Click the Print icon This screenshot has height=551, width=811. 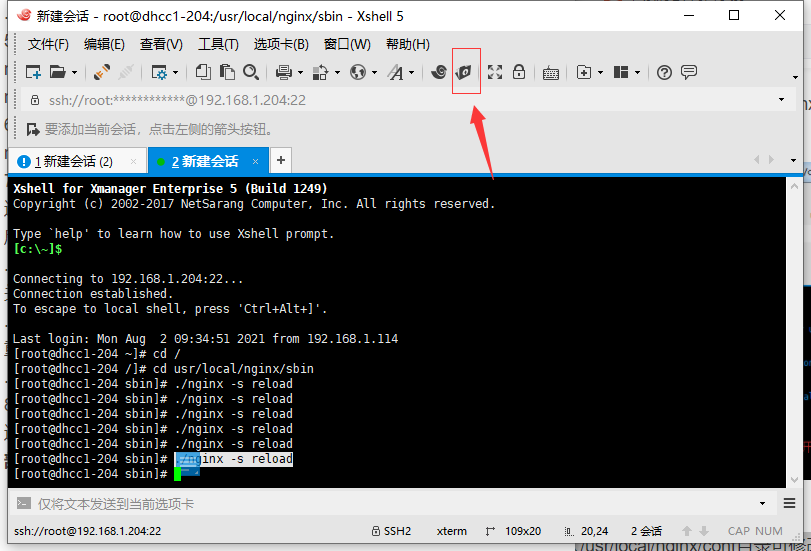pos(283,72)
